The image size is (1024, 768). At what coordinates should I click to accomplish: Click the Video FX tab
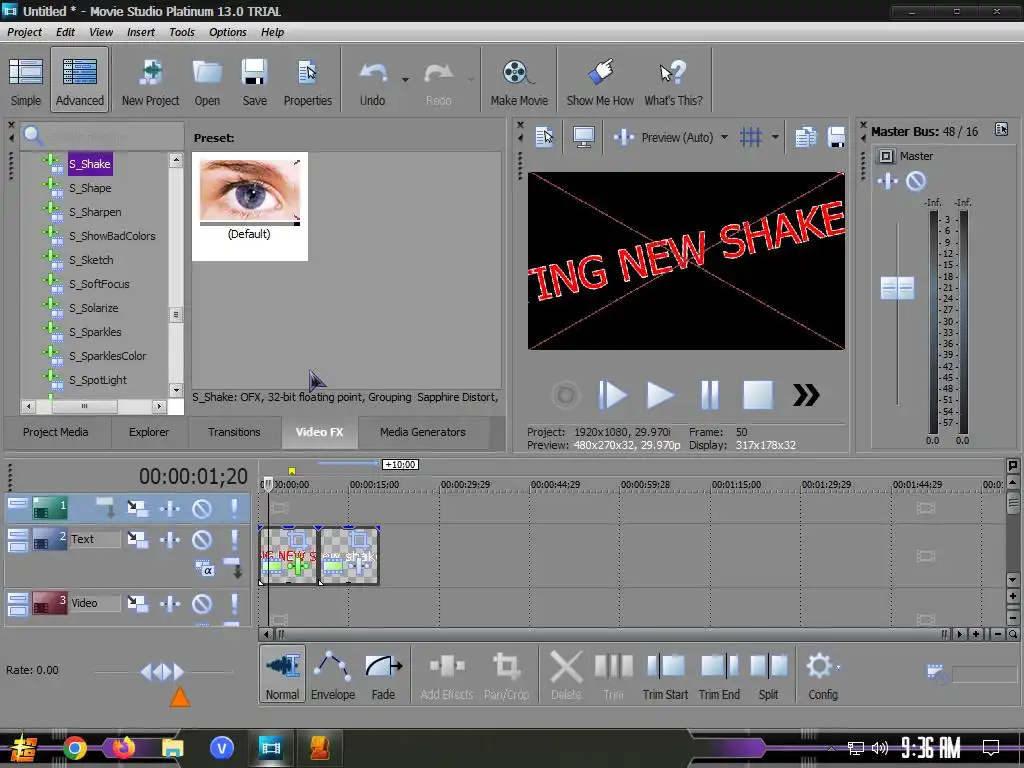[x=319, y=432]
